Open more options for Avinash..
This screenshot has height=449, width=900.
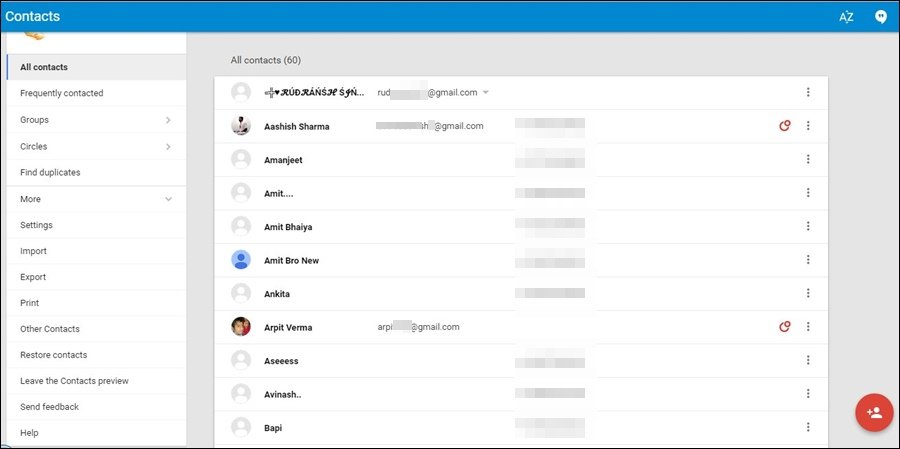click(808, 393)
